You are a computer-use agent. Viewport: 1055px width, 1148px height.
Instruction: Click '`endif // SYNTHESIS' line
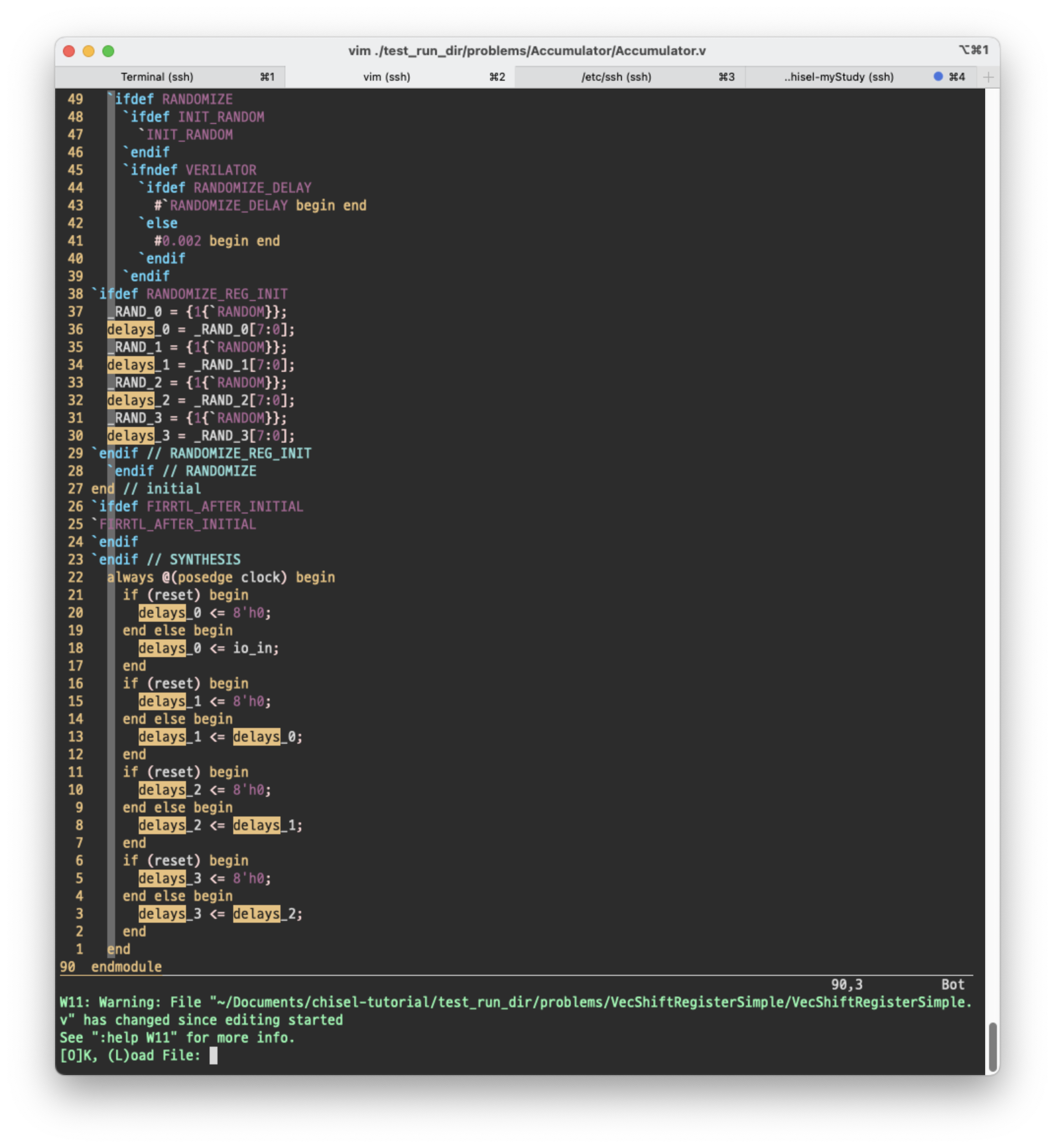(166, 559)
